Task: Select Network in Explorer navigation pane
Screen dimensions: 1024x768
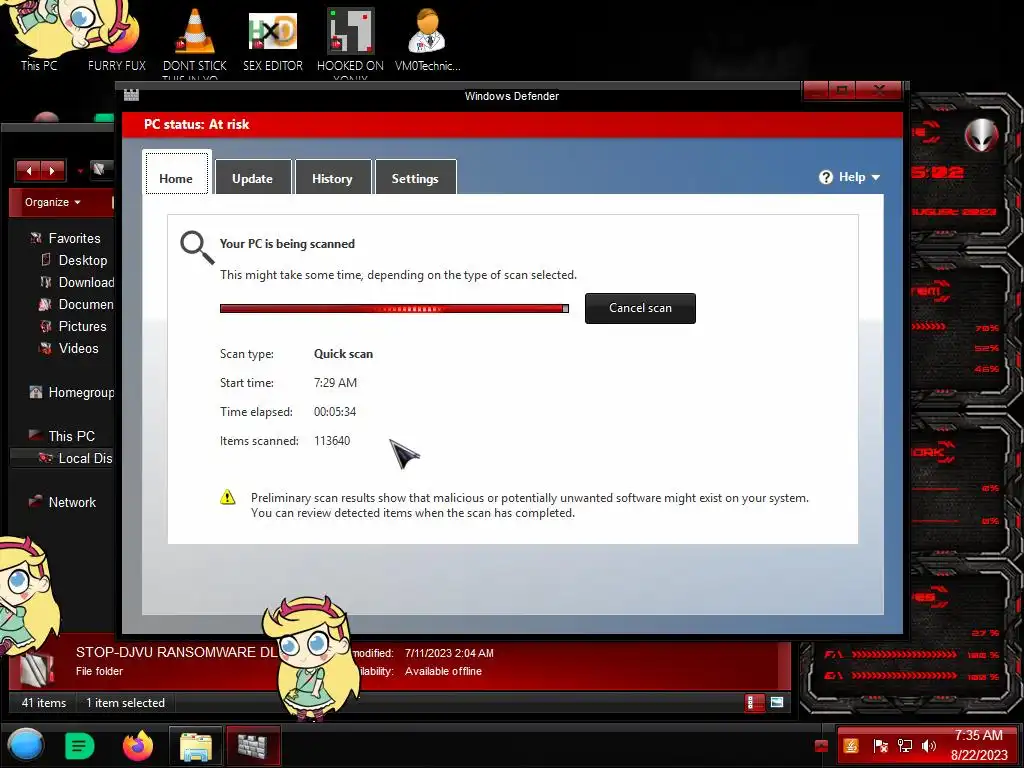Action: 63,502
